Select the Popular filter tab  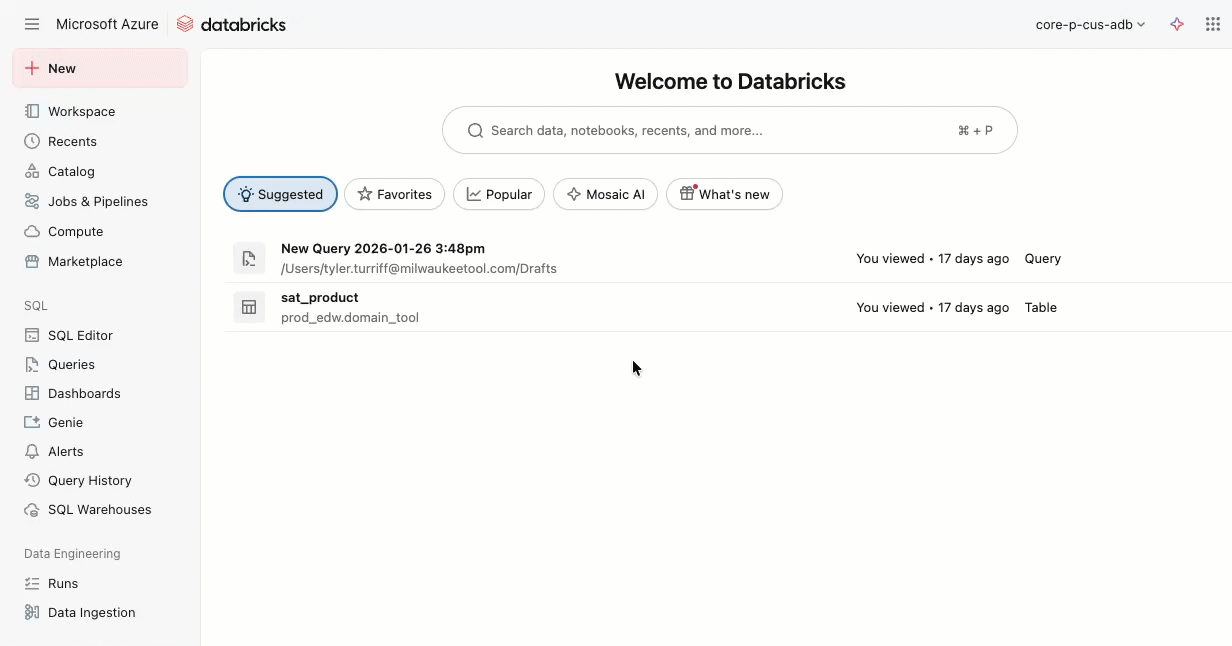tap(499, 194)
